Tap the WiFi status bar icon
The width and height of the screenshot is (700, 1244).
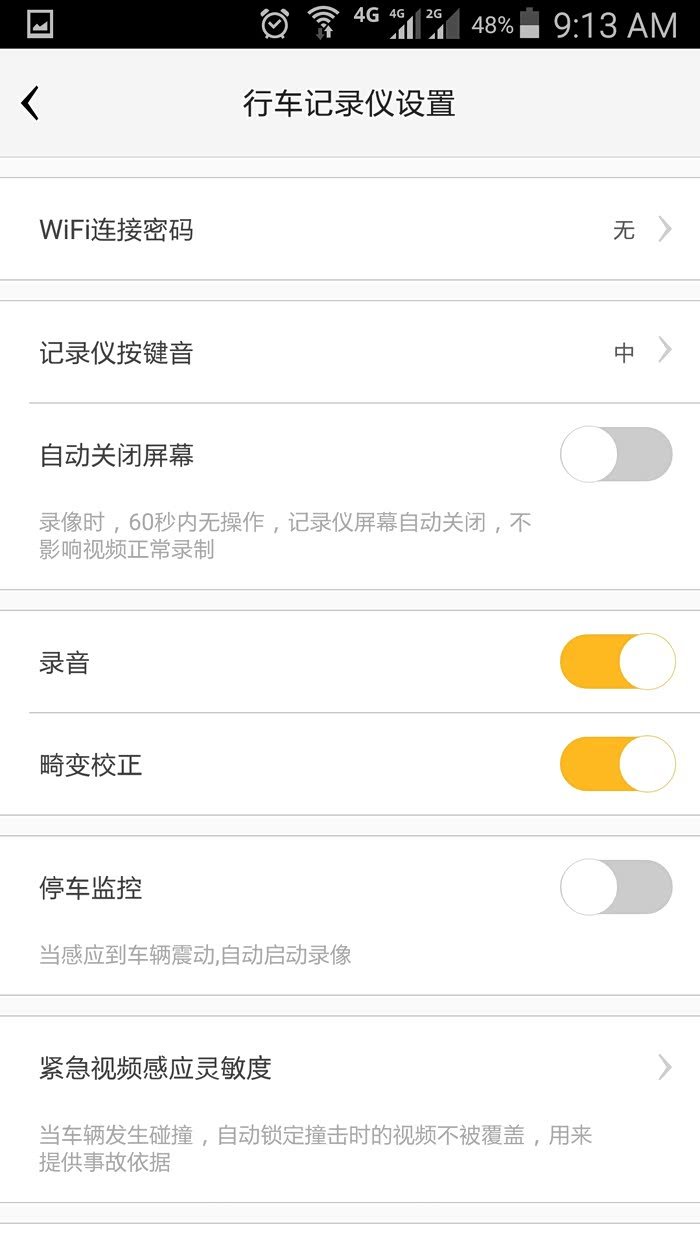tap(323, 23)
